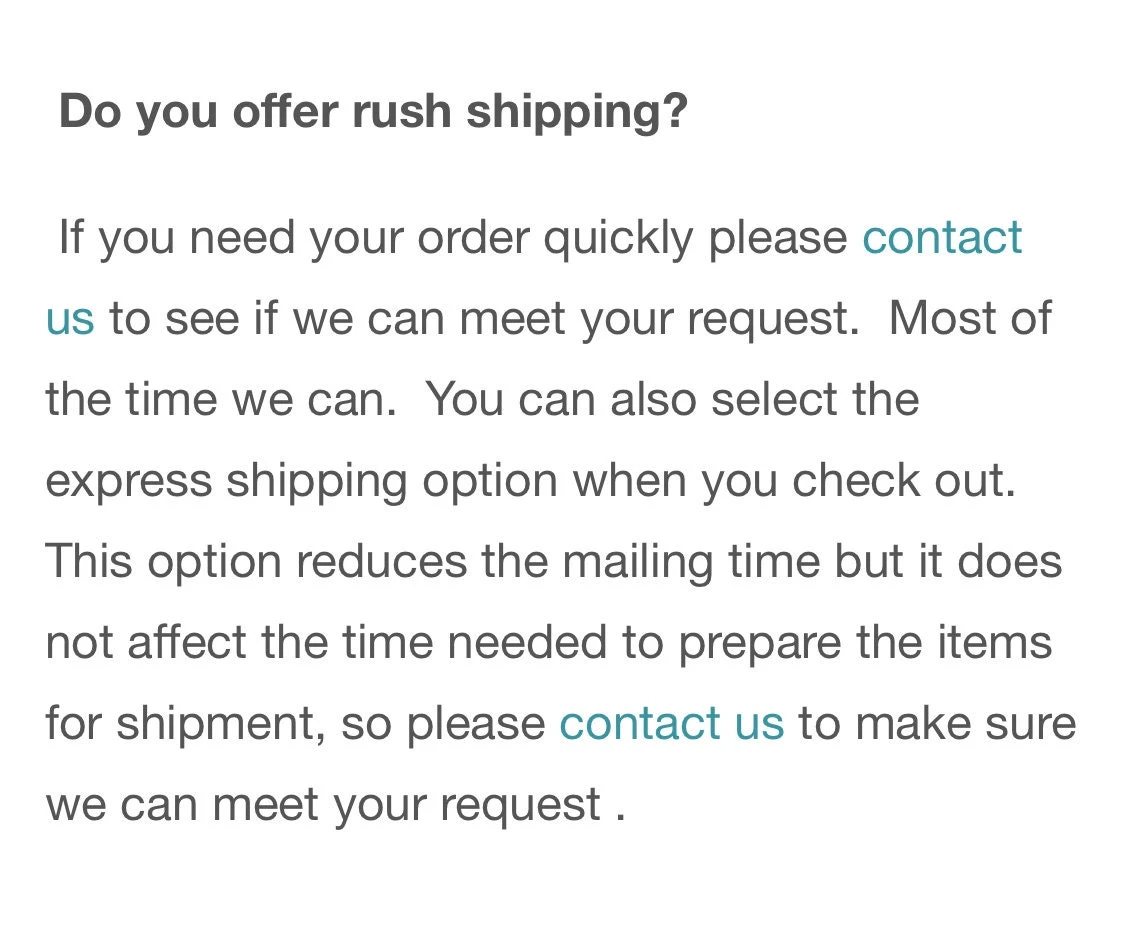
Task: Click the text "Most of" ending the second line
Action: click(x=969, y=319)
